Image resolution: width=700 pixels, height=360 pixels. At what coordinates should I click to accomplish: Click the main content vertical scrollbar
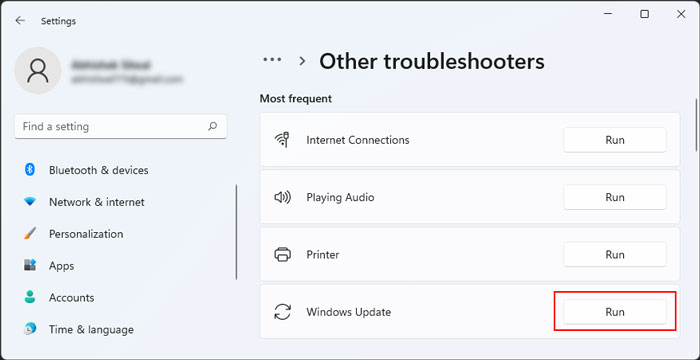point(696,125)
